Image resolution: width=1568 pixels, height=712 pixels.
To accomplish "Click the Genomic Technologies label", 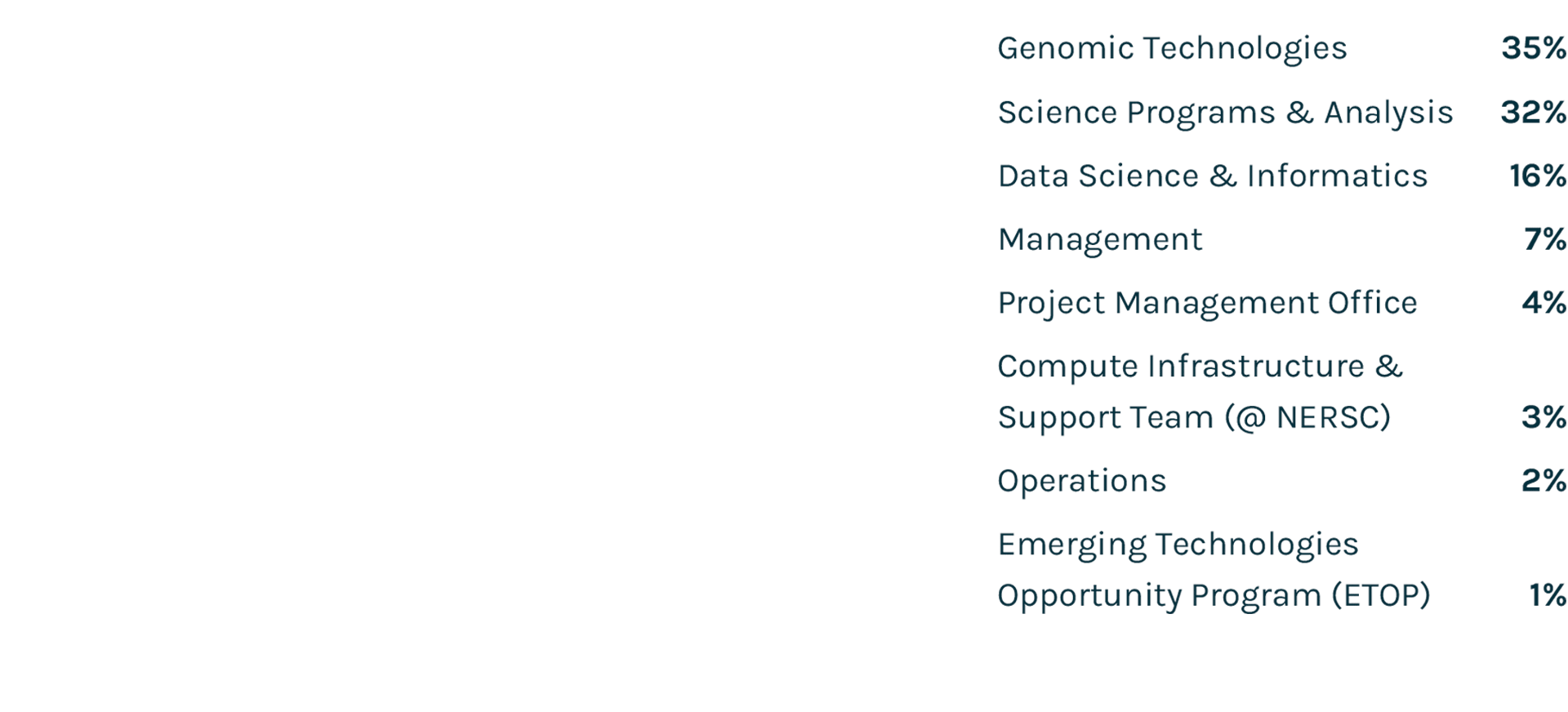I will [x=1172, y=49].
